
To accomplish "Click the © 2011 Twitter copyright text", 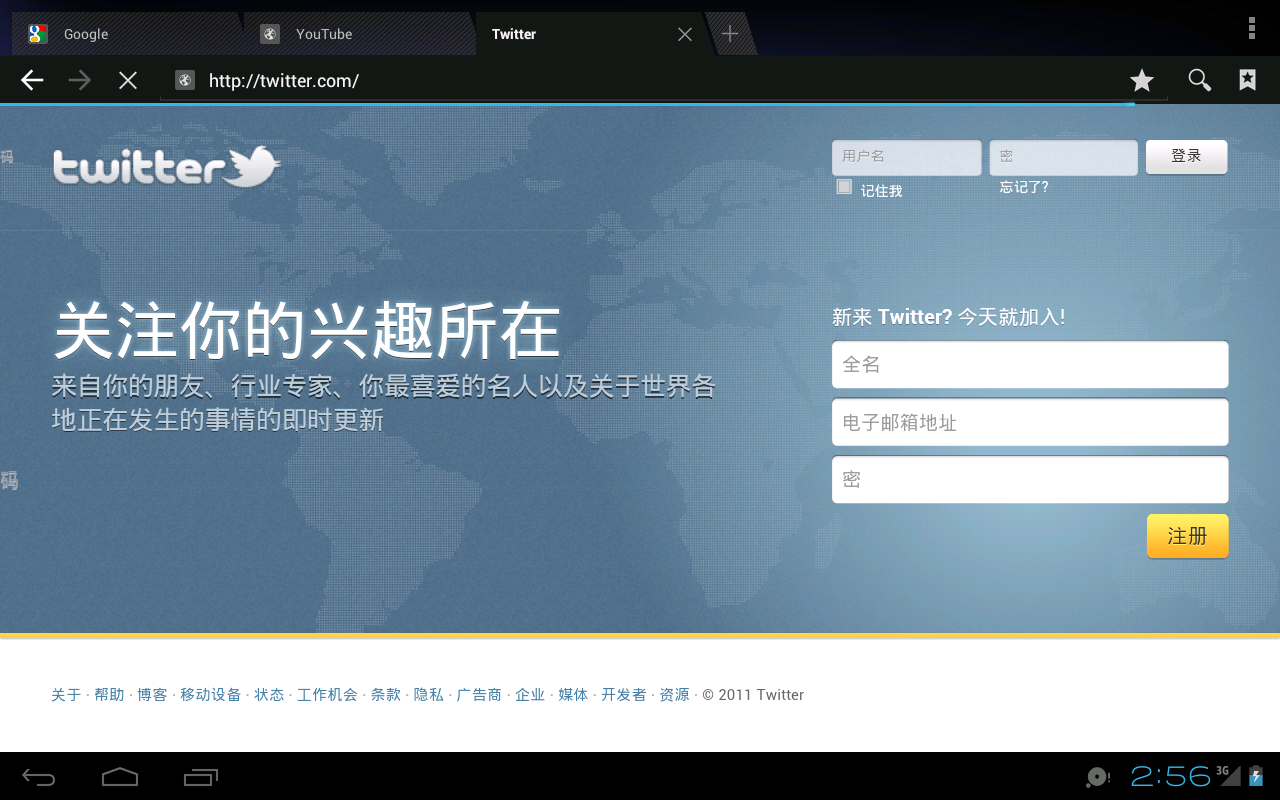I will [753, 695].
